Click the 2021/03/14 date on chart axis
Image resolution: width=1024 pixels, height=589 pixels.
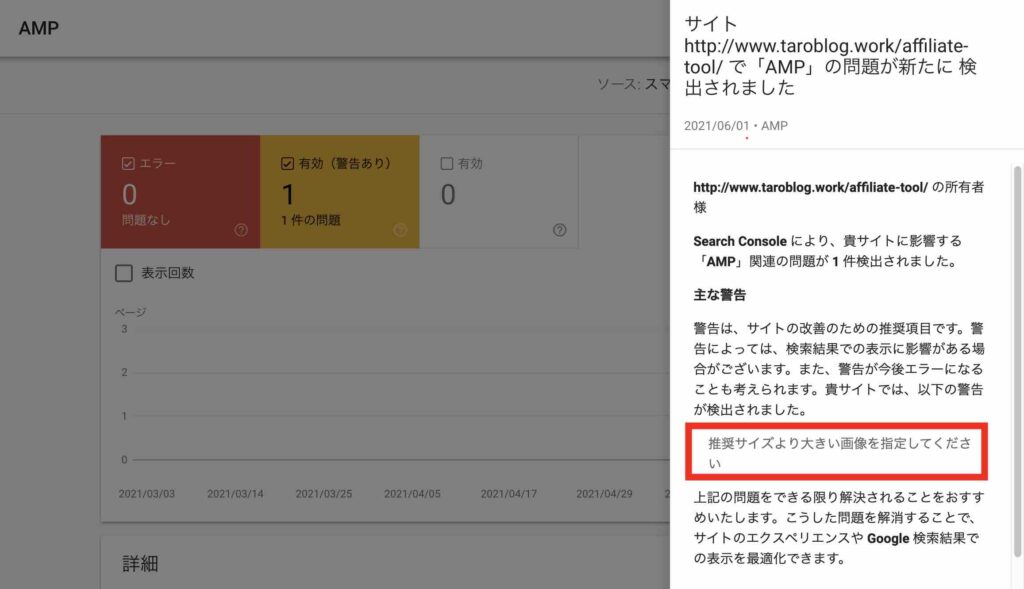click(x=235, y=494)
